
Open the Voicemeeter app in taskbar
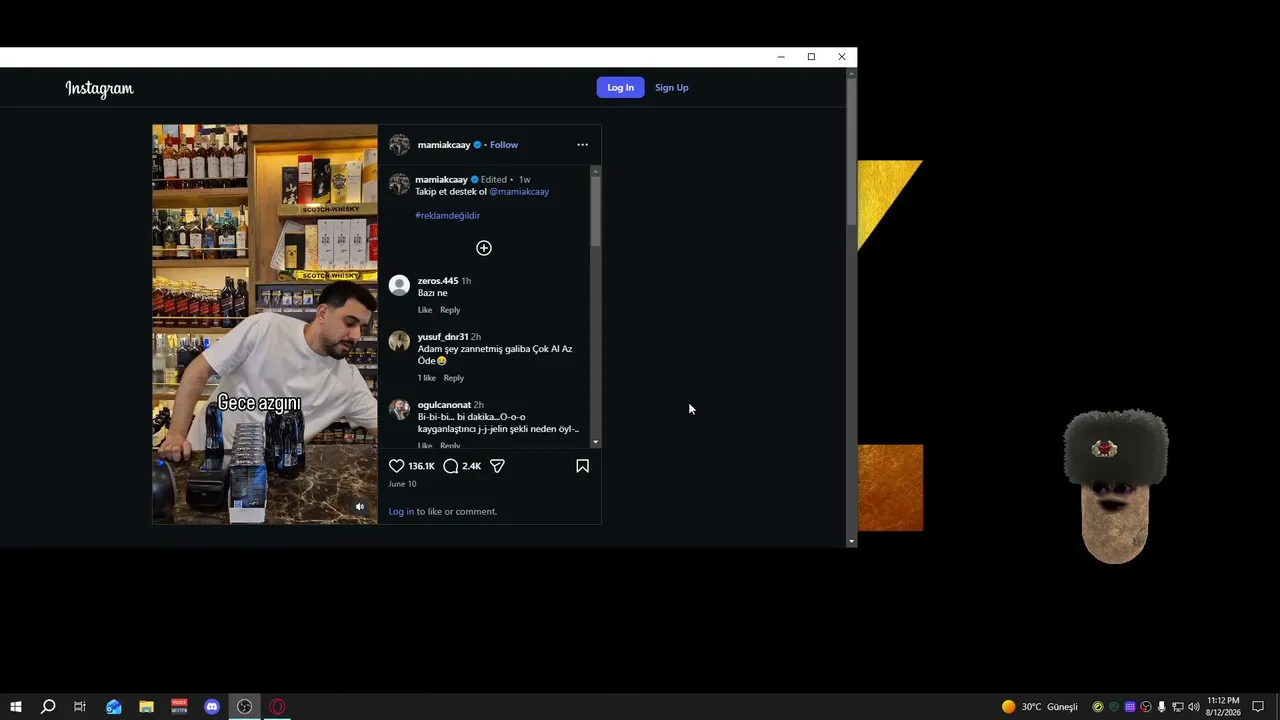(179, 707)
